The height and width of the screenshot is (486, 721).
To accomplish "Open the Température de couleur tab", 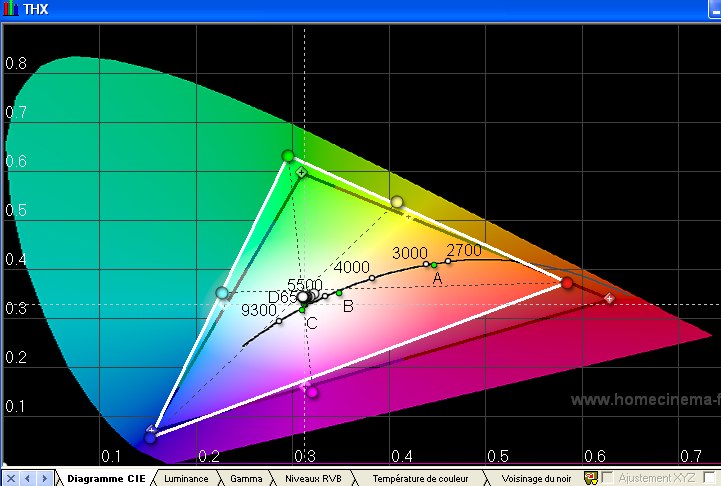I will point(420,478).
